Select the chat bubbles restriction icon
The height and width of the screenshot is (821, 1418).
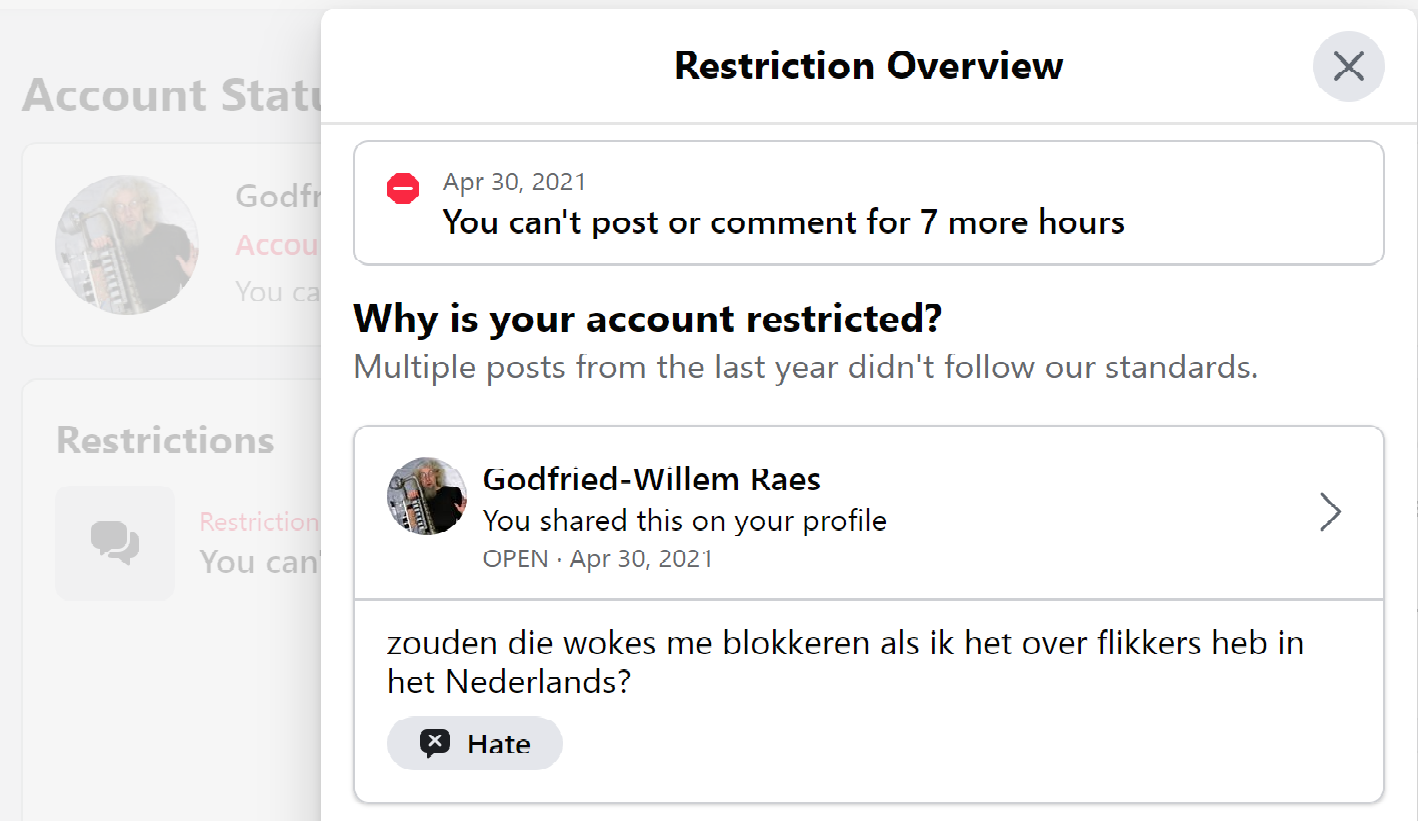point(115,543)
